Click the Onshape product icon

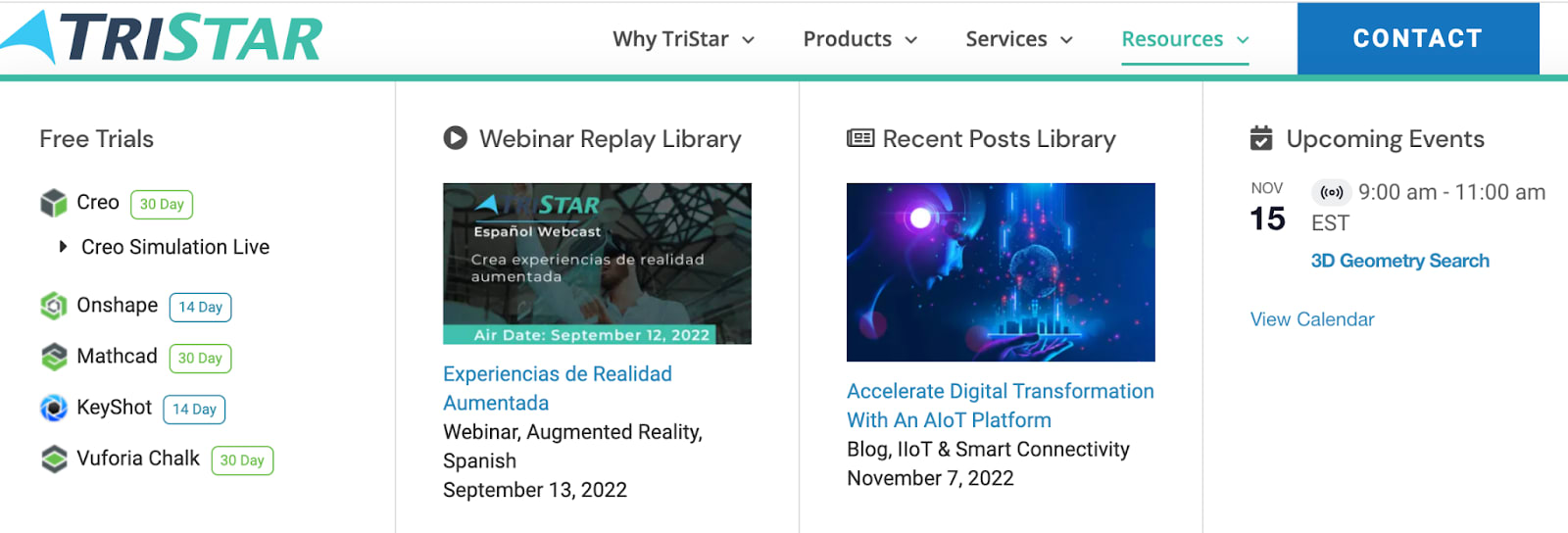(54, 306)
